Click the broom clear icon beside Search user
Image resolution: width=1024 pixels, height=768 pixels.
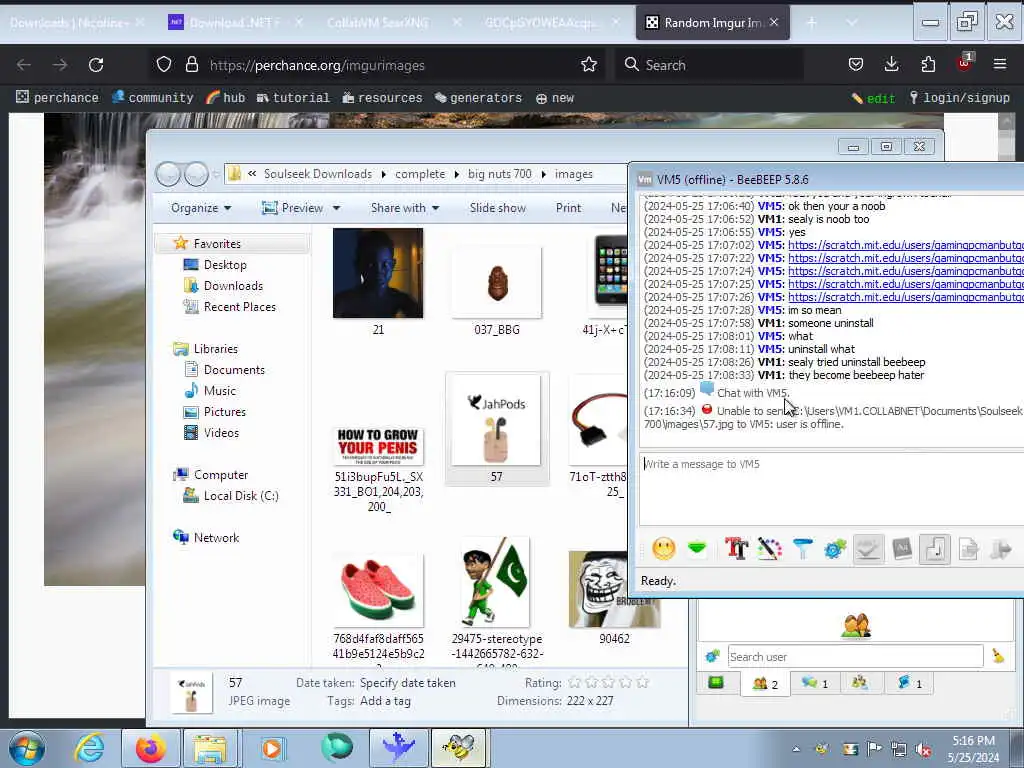click(x=998, y=656)
